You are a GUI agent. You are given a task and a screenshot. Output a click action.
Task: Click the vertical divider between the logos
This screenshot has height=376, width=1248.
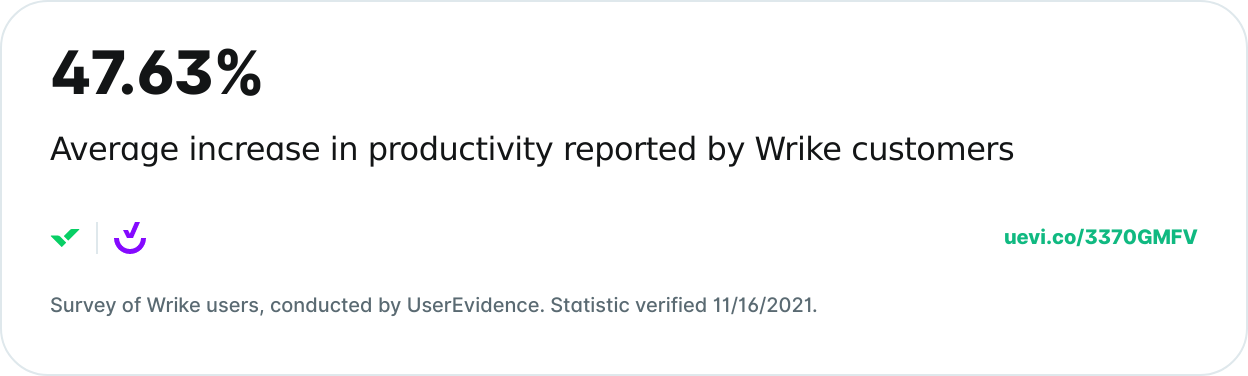[x=97, y=238]
